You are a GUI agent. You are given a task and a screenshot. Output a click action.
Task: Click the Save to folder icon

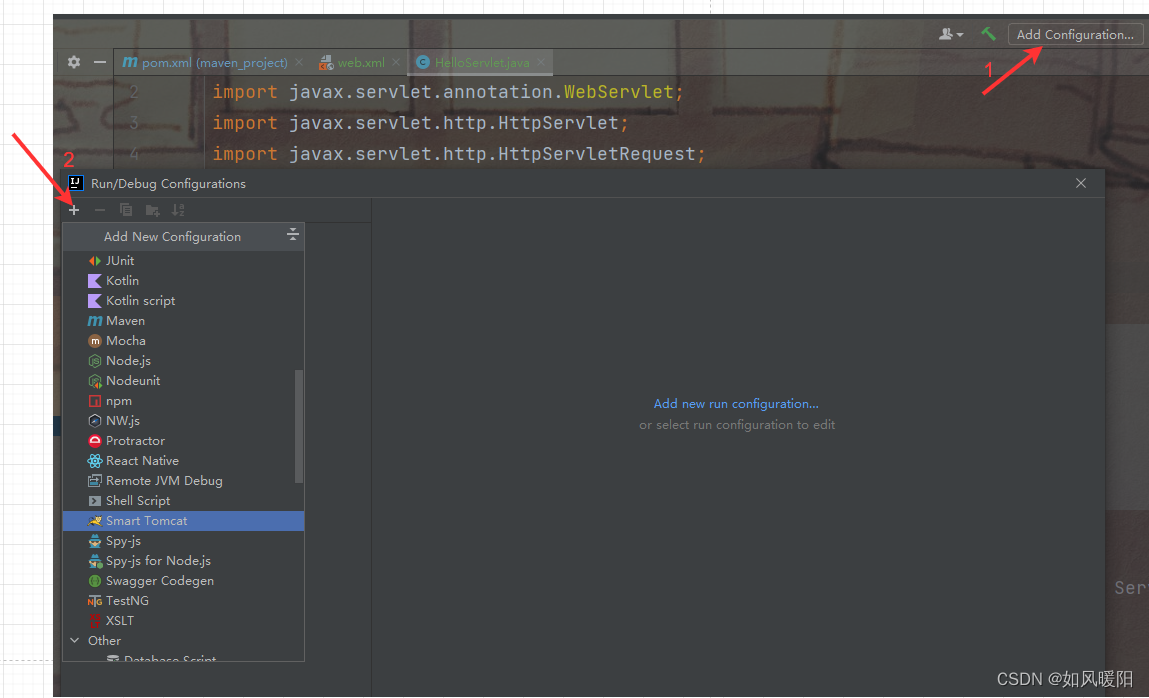tap(152, 210)
